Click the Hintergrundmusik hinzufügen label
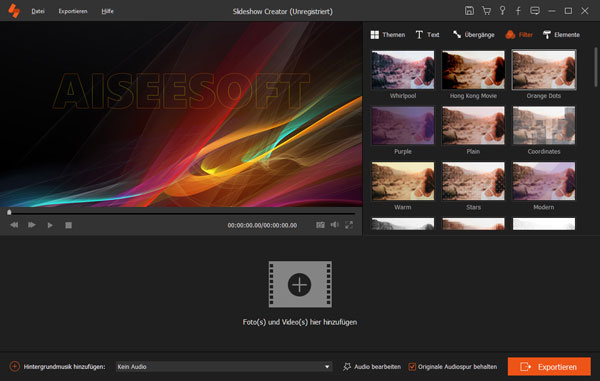The width and height of the screenshot is (600, 381). [64, 366]
